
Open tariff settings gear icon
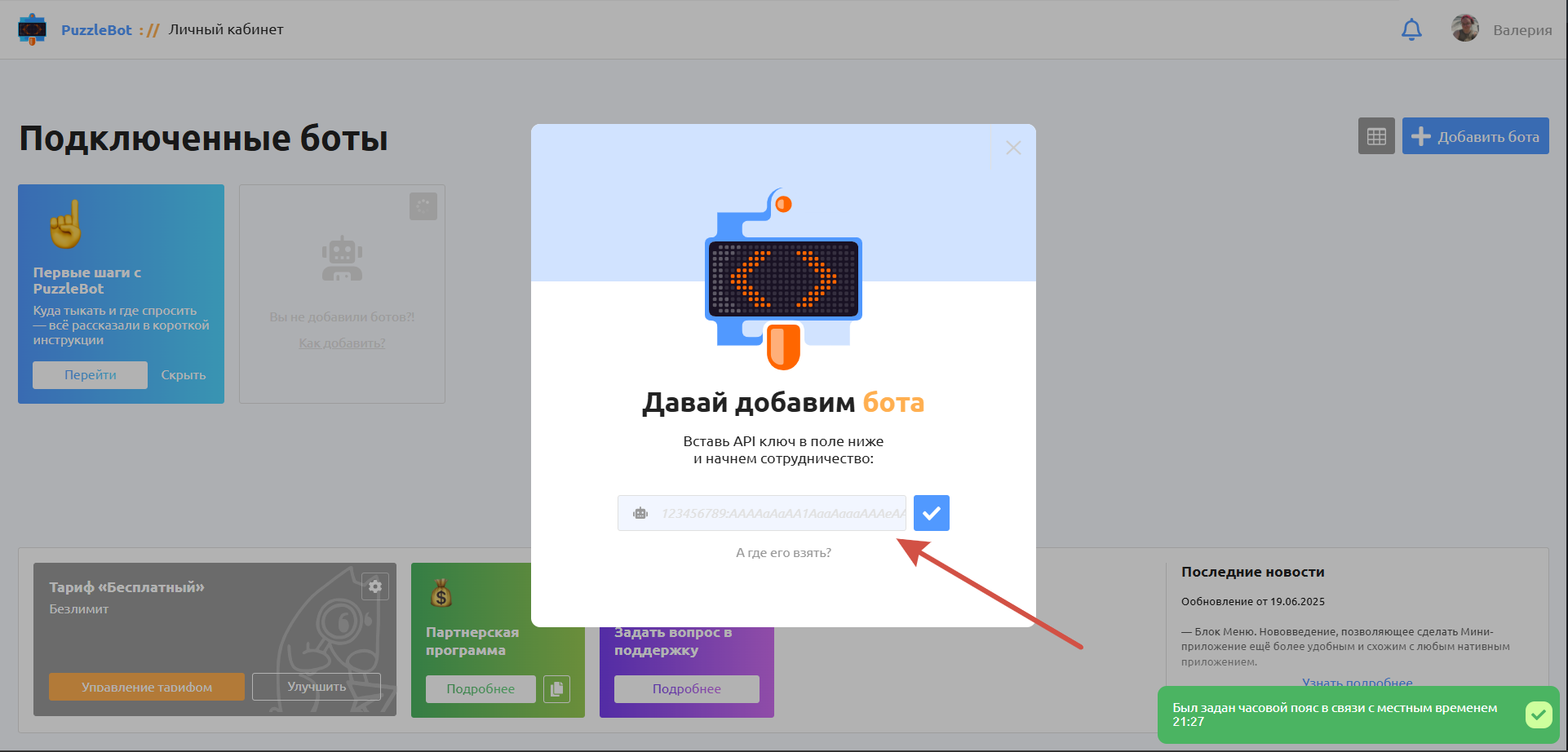pos(375,586)
